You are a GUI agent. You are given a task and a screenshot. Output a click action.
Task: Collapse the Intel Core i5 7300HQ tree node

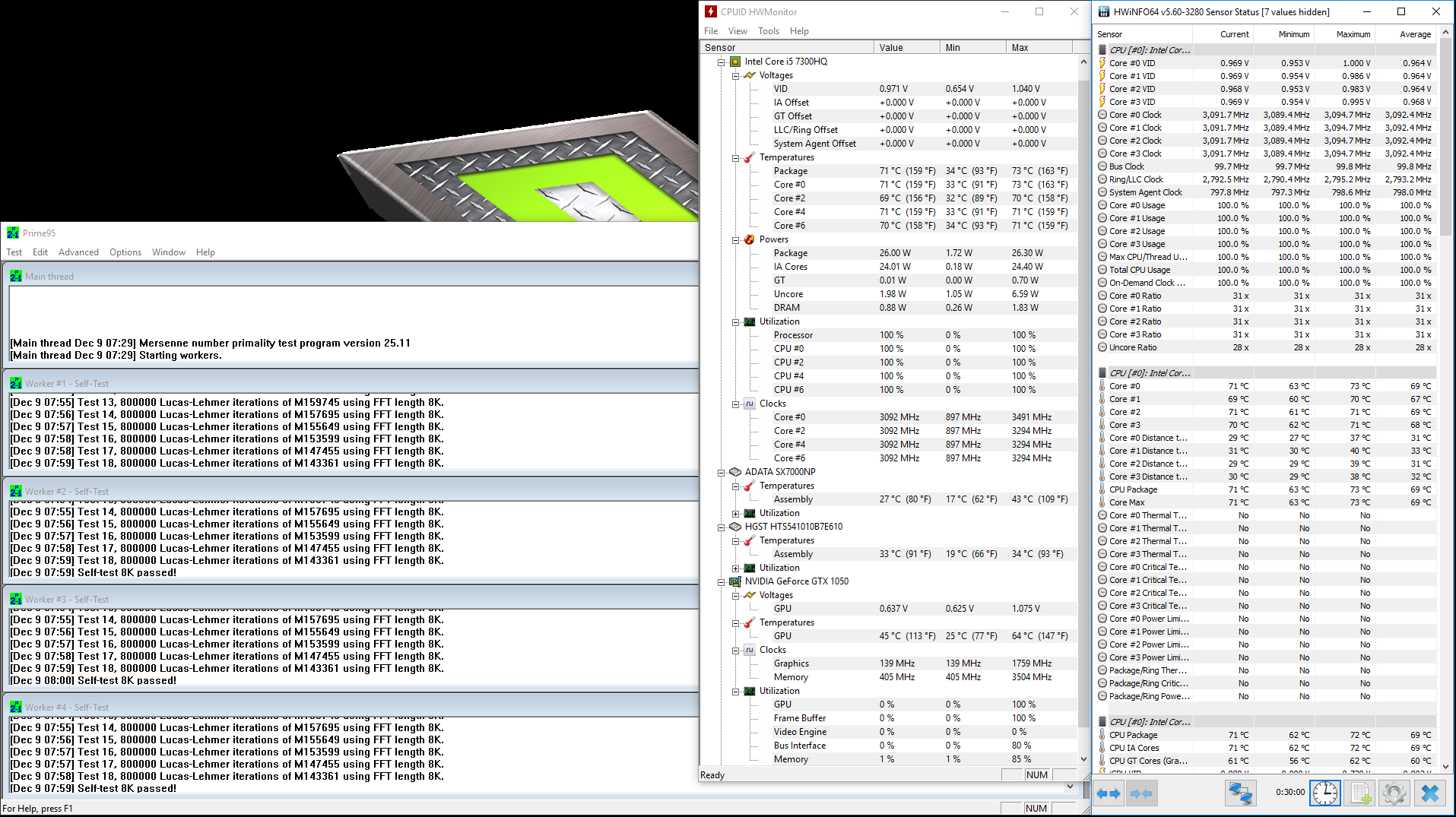[722, 62]
